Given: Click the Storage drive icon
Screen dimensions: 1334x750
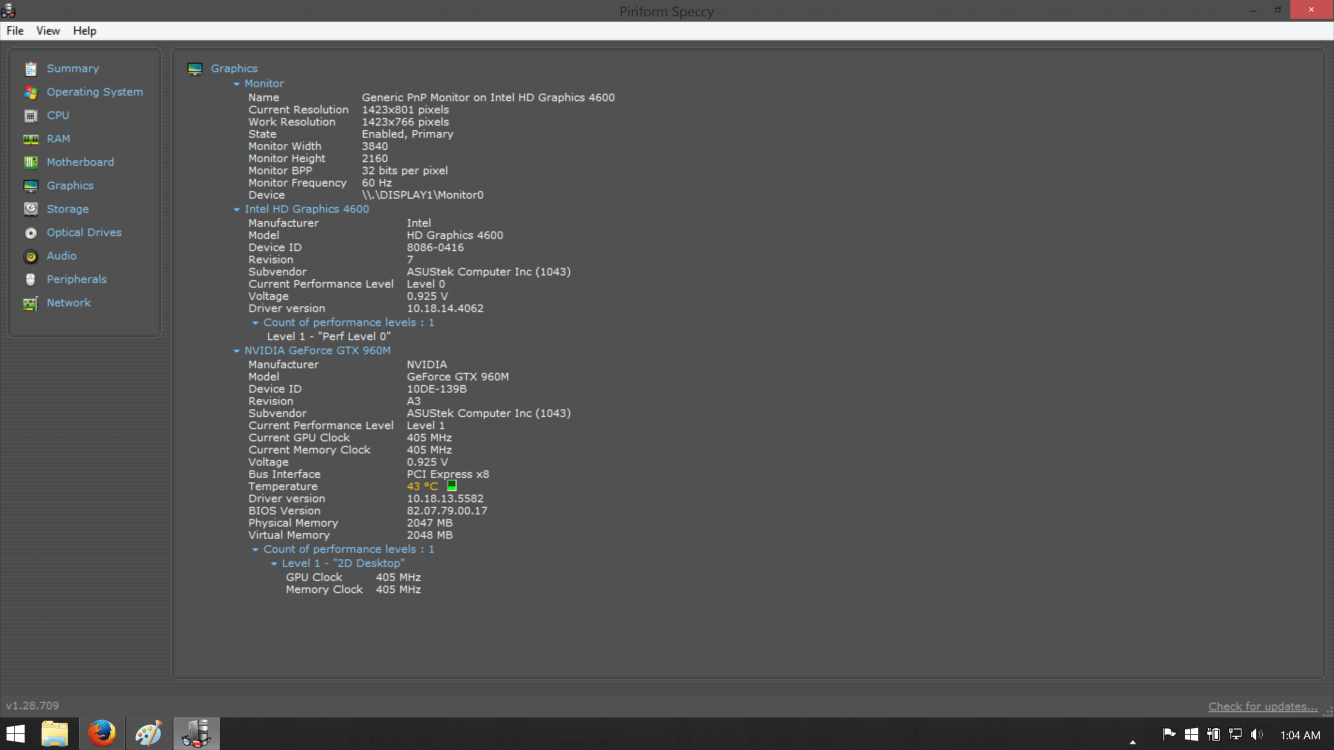Looking at the screenshot, I should point(31,209).
